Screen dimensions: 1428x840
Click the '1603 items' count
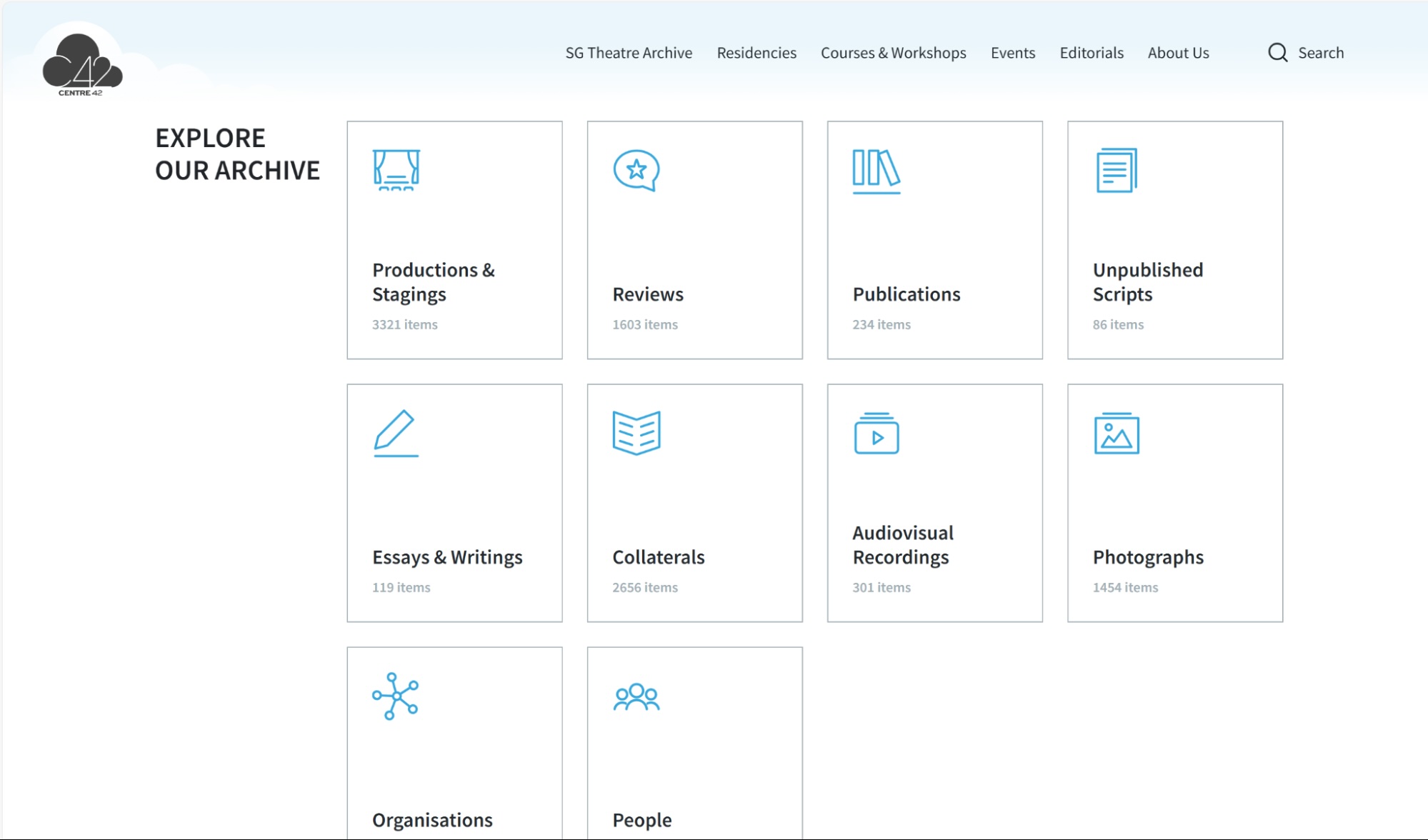coord(644,324)
